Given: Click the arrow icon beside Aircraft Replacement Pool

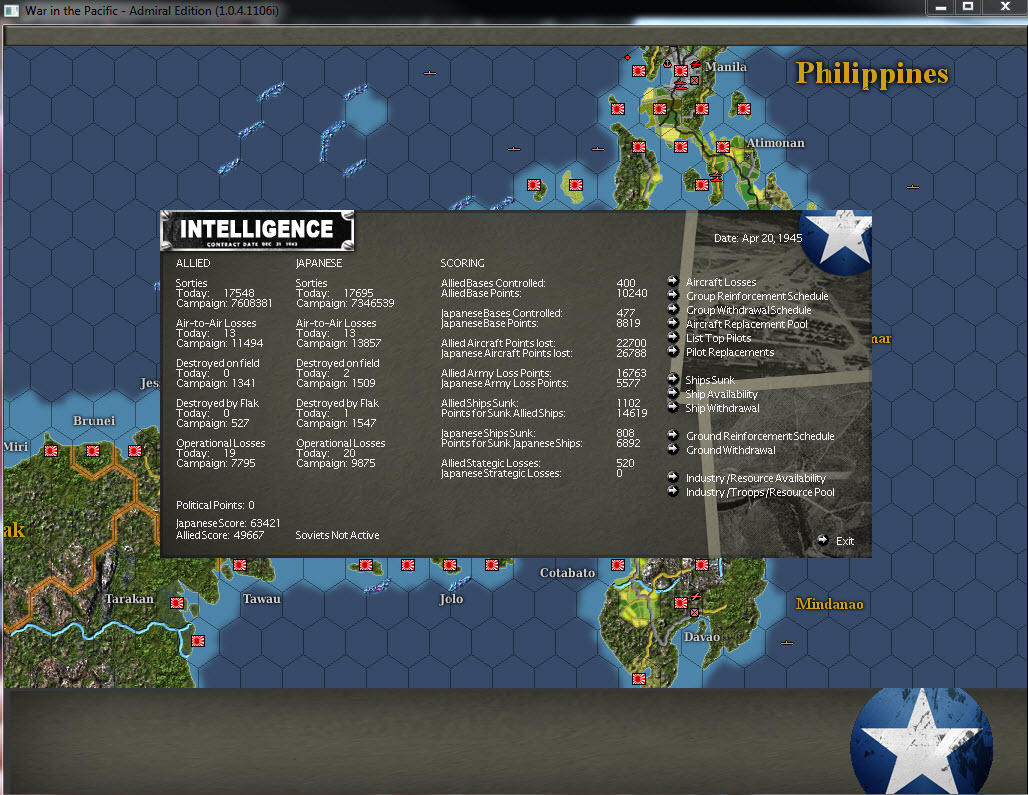Looking at the screenshot, I should pos(673,323).
